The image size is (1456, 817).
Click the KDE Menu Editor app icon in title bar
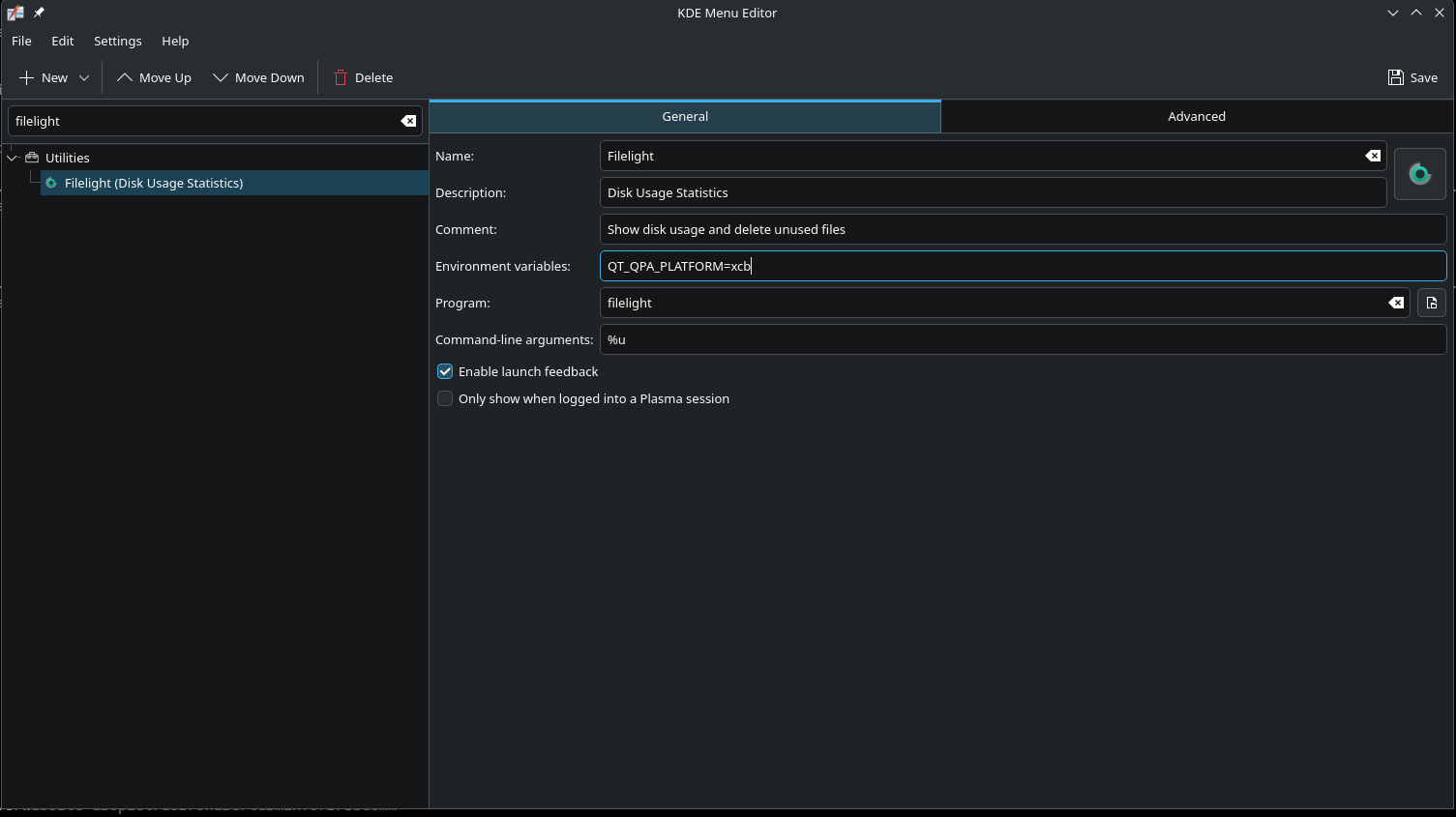(15, 13)
